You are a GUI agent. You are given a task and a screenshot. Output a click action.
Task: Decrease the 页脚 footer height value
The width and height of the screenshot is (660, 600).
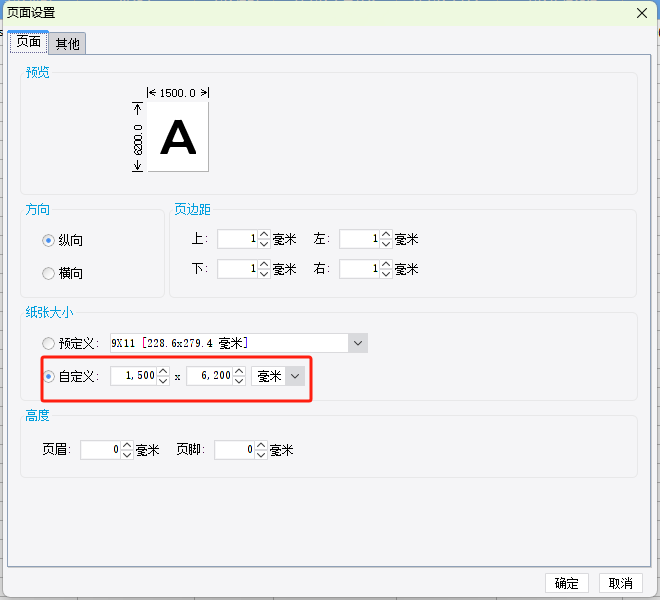click(261, 455)
